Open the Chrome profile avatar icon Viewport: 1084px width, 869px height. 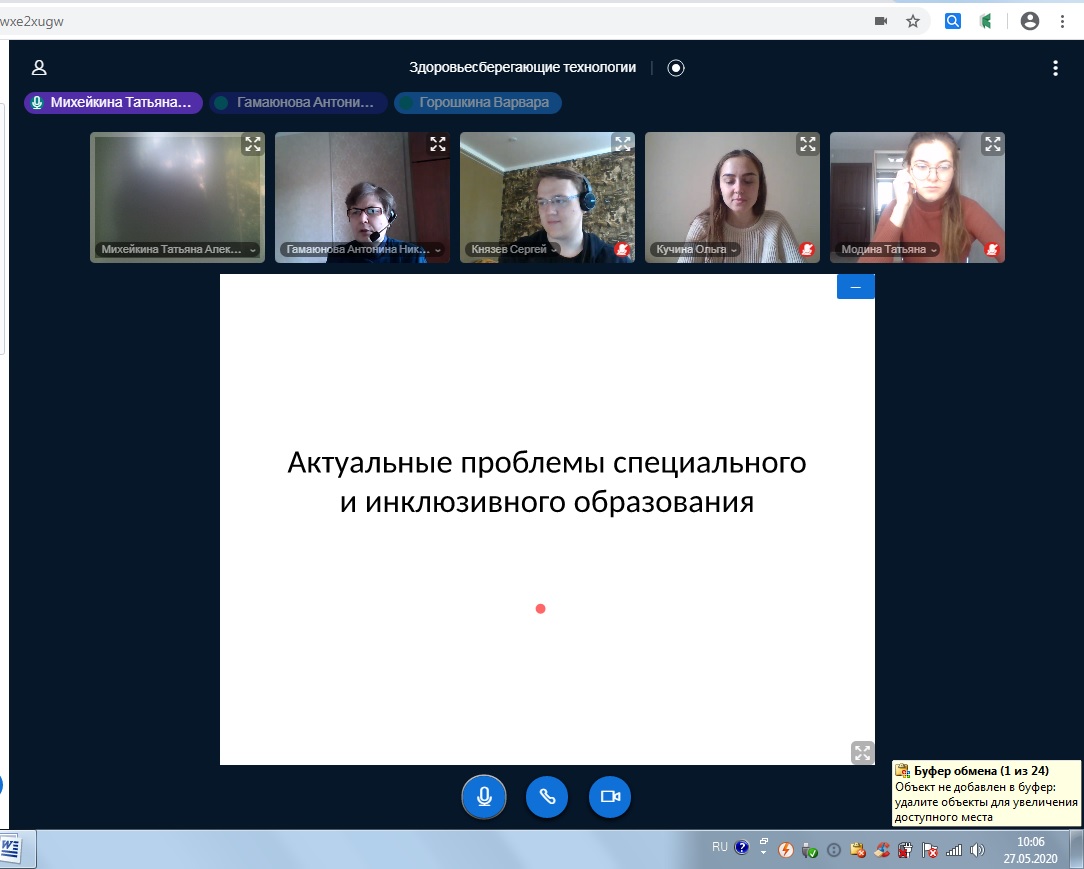(1029, 21)
